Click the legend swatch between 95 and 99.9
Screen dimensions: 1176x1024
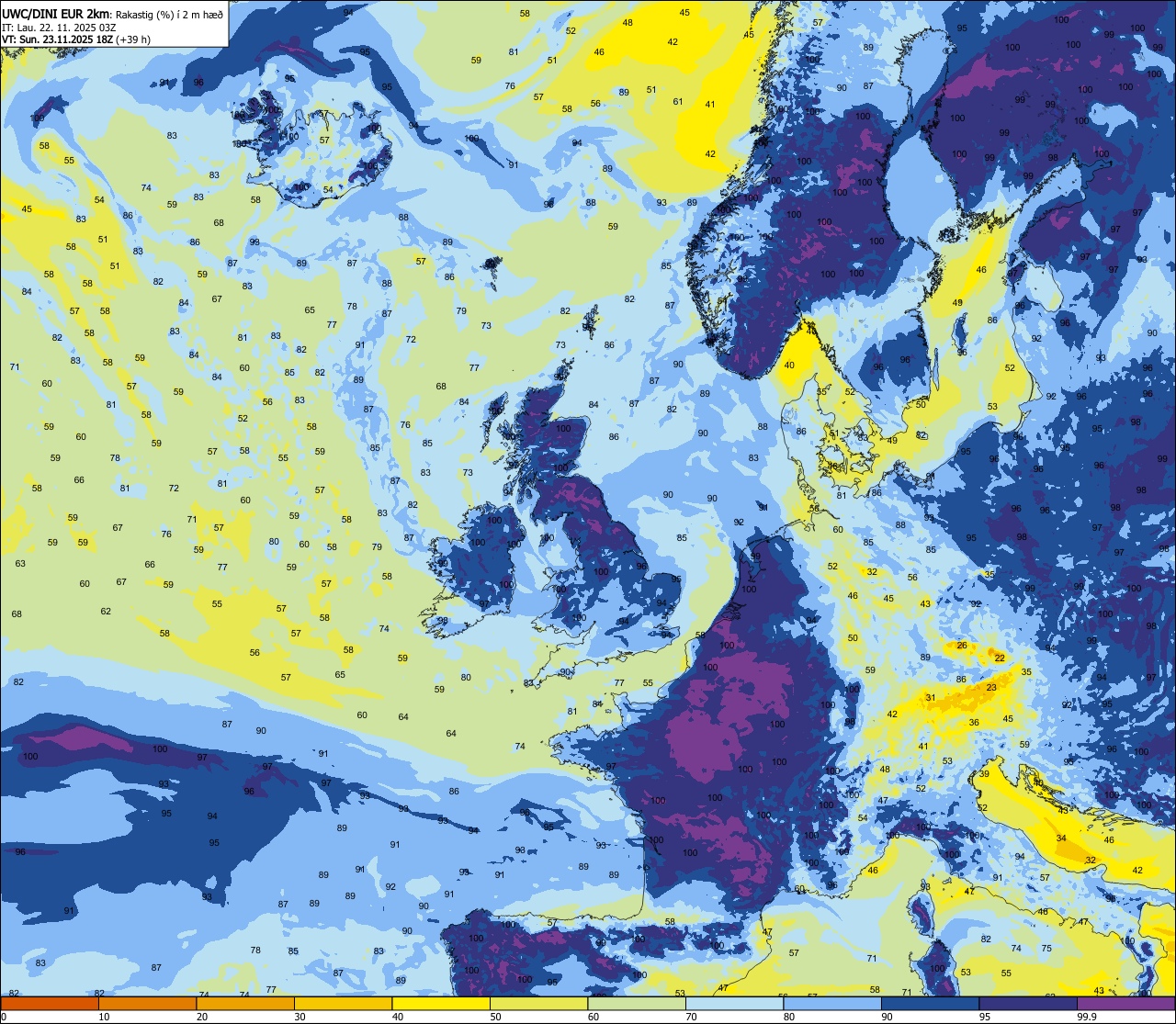(x=1028, y=1003)
